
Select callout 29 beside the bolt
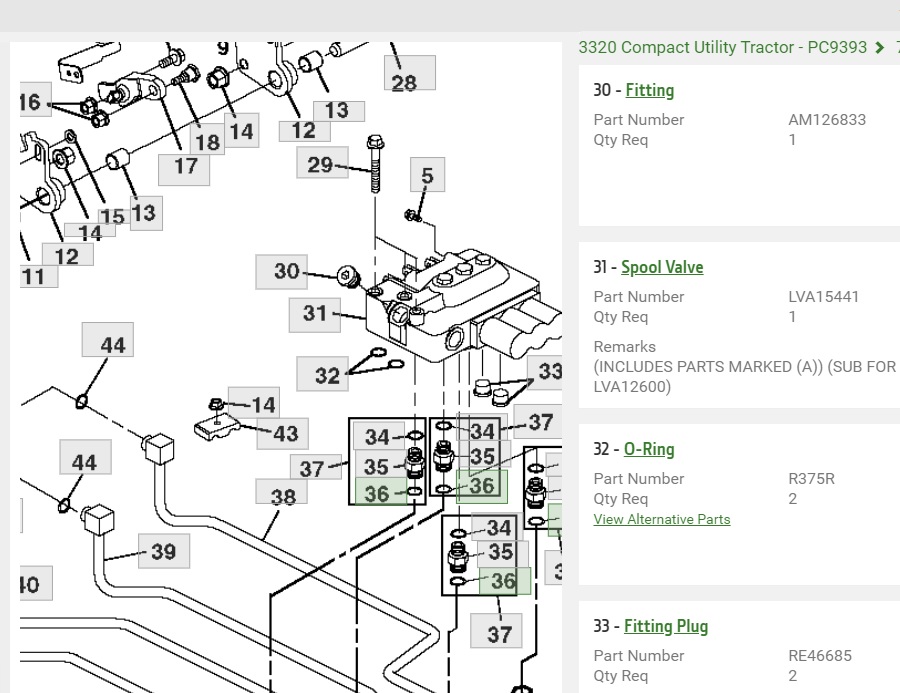[x=321, y=164]
